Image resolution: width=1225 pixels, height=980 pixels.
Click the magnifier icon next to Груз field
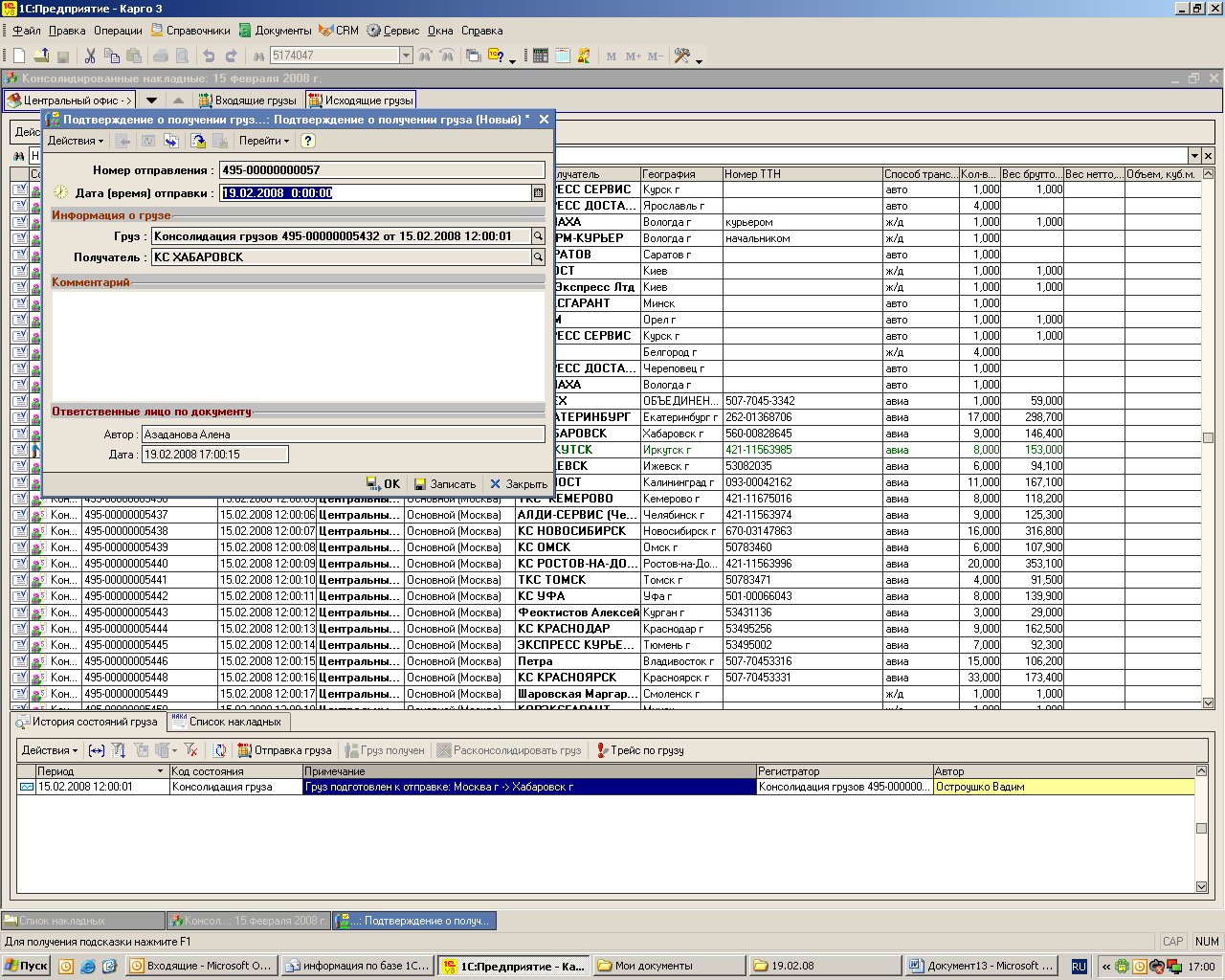pyautogui.click(x=538, y=236)
